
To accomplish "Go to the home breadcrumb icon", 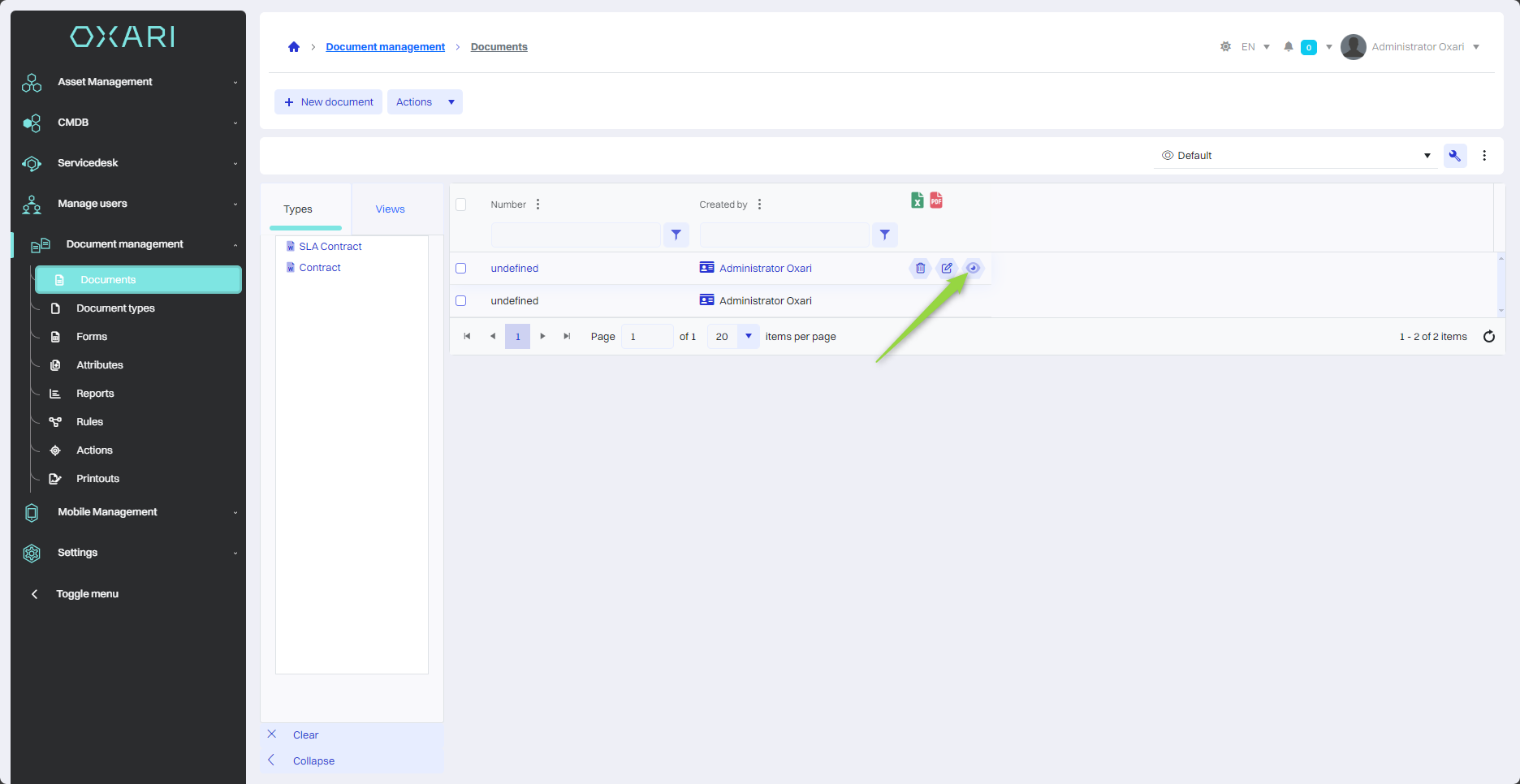I will (x=294, y=47).
